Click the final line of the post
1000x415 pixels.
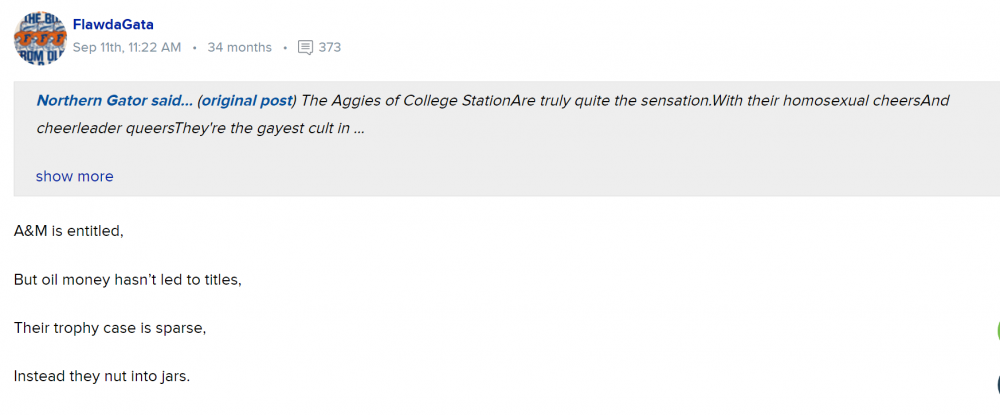[x=101, y=376]
